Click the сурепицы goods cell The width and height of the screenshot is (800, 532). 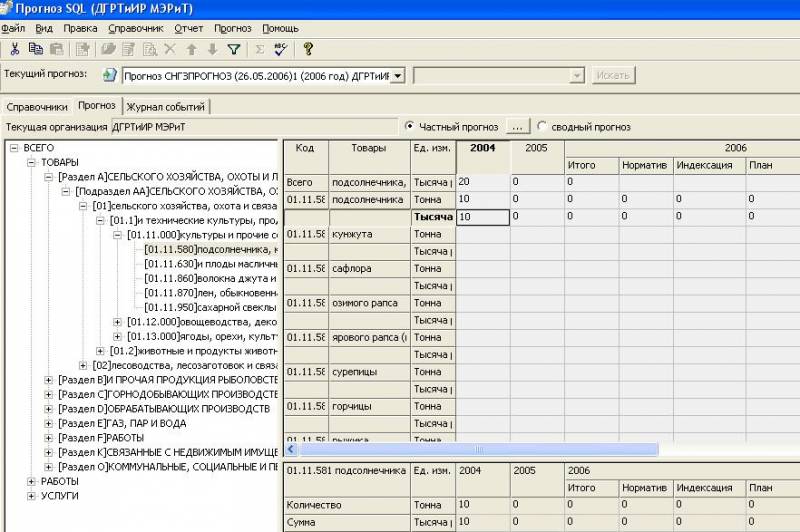point(369,372)
